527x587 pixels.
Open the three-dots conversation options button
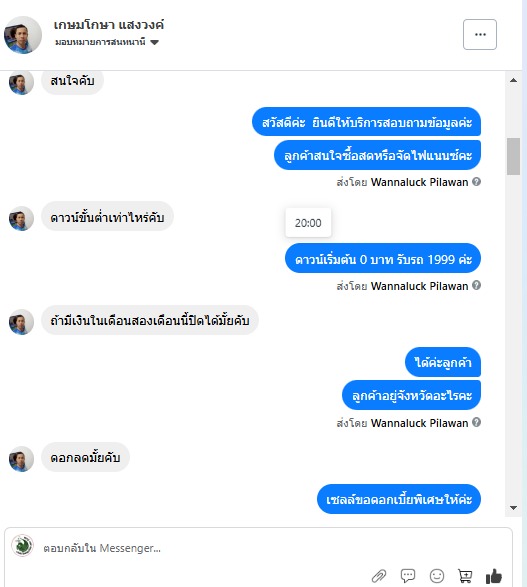click(480, 34)
